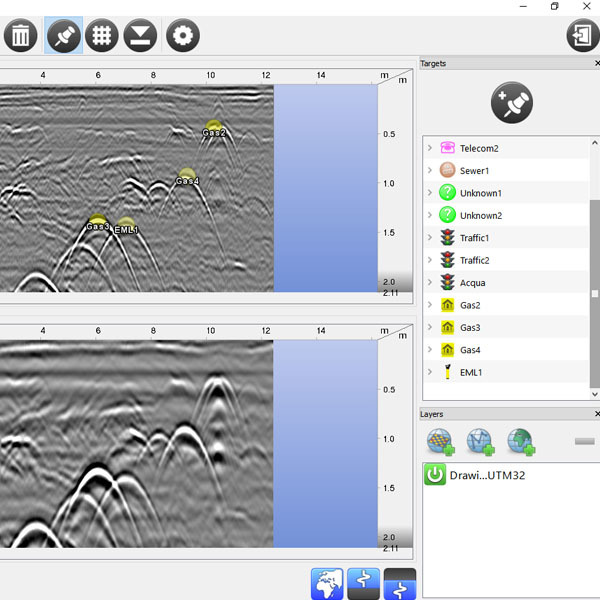600x600 pixels.
Task: Expand the Sewer1 target tree node
Action: pos(430,171)
